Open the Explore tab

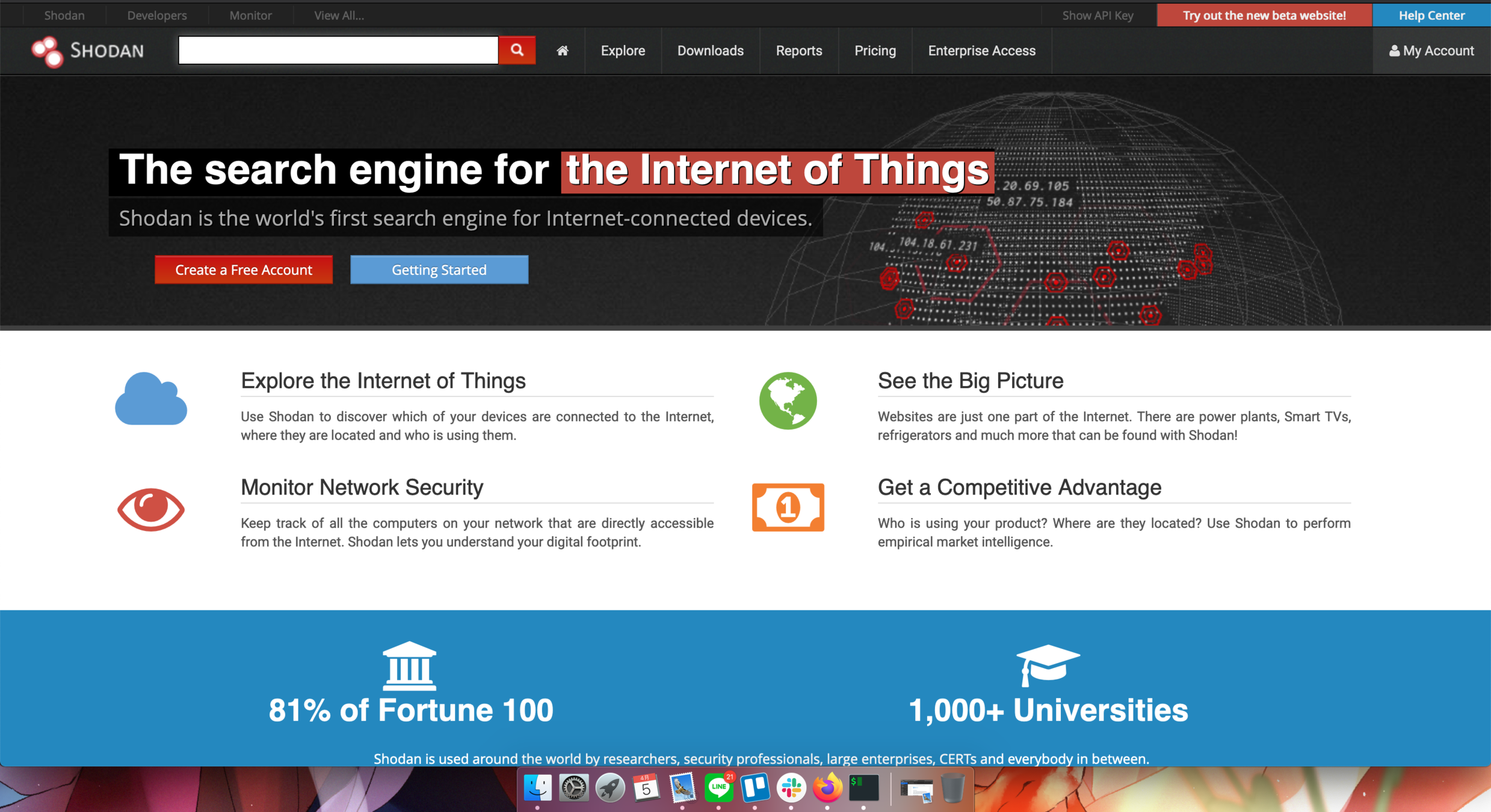pos(623,51)
